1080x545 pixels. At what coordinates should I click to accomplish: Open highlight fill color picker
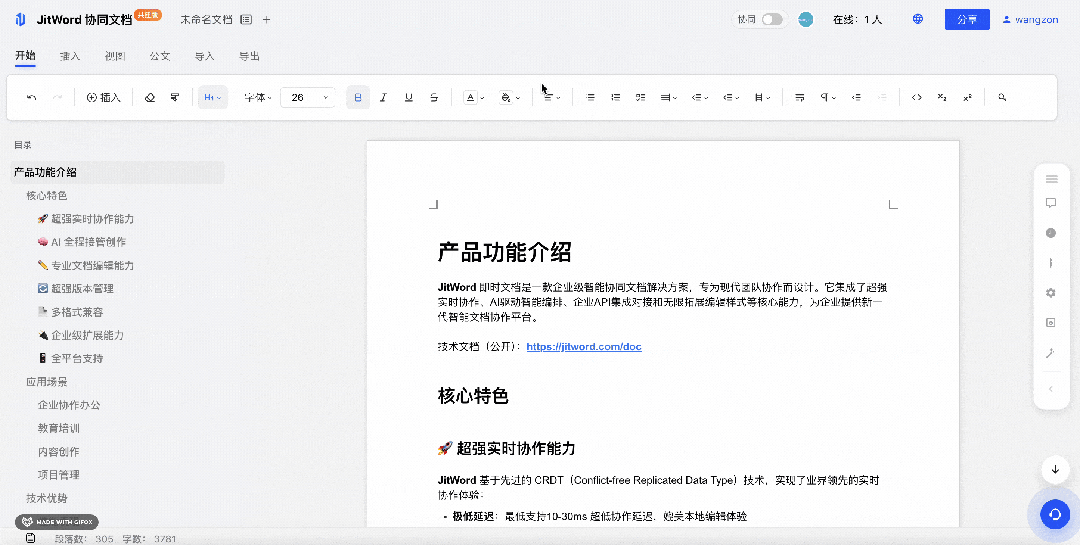point(510,98)
